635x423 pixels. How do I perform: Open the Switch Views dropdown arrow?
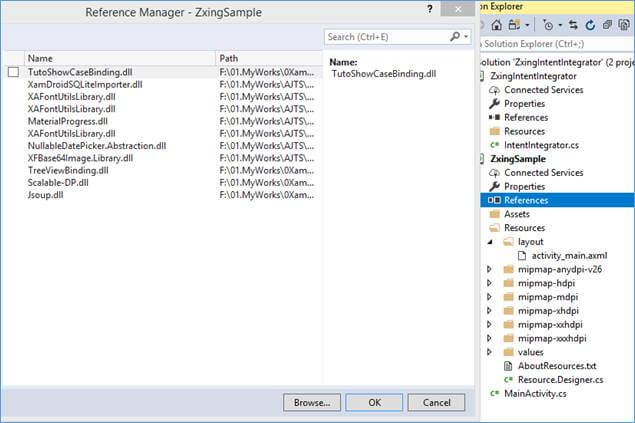point(527,25)
